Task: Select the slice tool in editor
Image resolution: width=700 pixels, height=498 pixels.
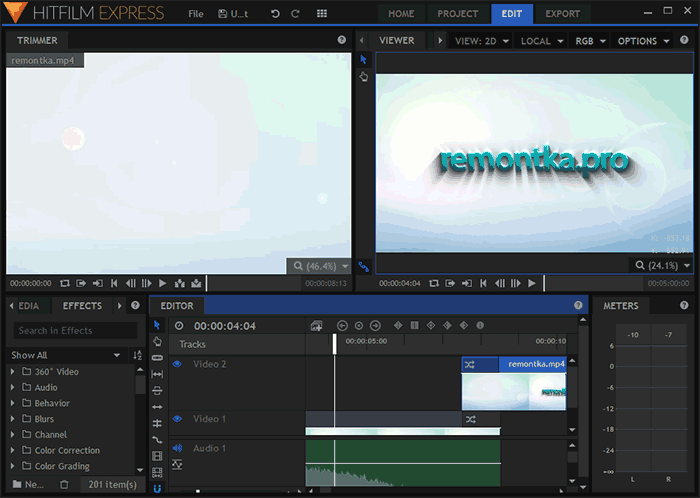Action: [157, 358]
